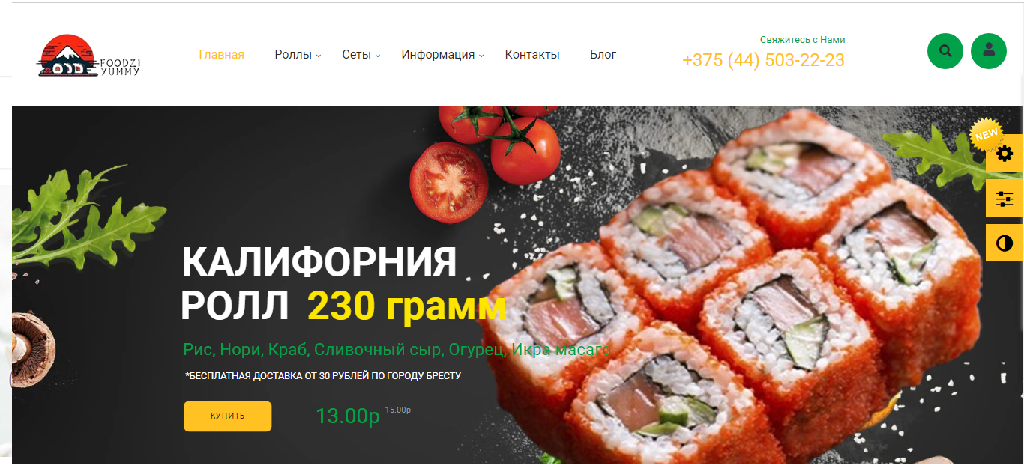Image resolution: width=1024 pixels, height=464 pixels.
Task: Click the Свяжитесь с Нами label
Action: (x=803, y=40)
